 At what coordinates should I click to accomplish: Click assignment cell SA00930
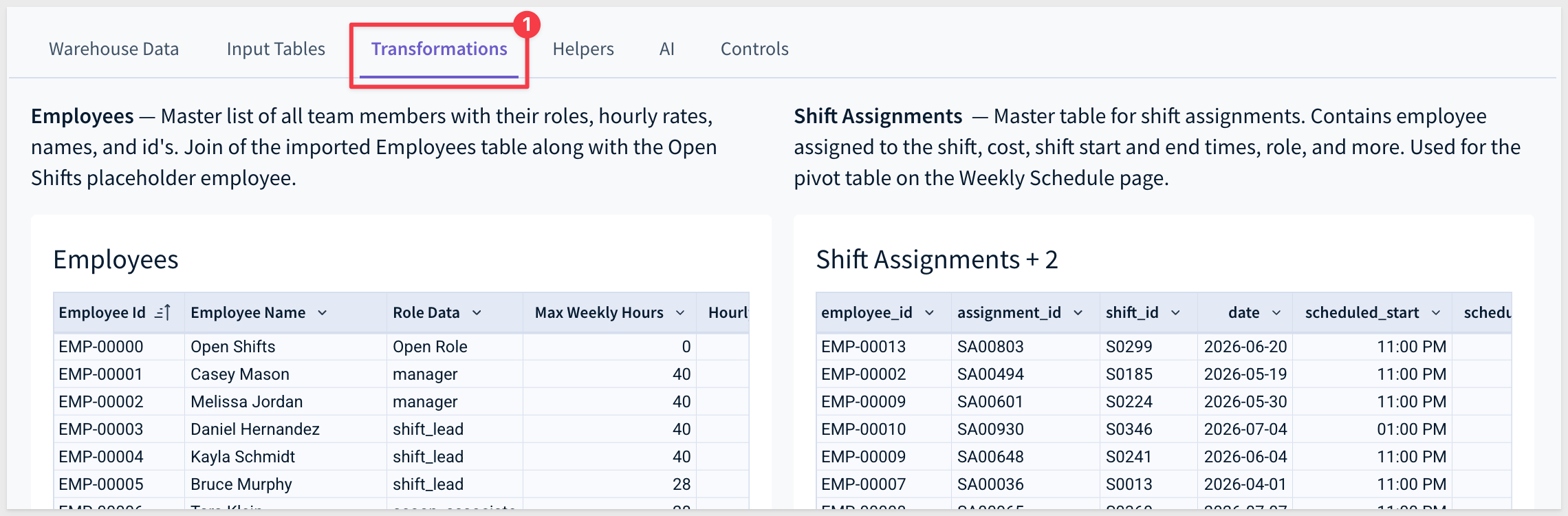coord(1025,429)
